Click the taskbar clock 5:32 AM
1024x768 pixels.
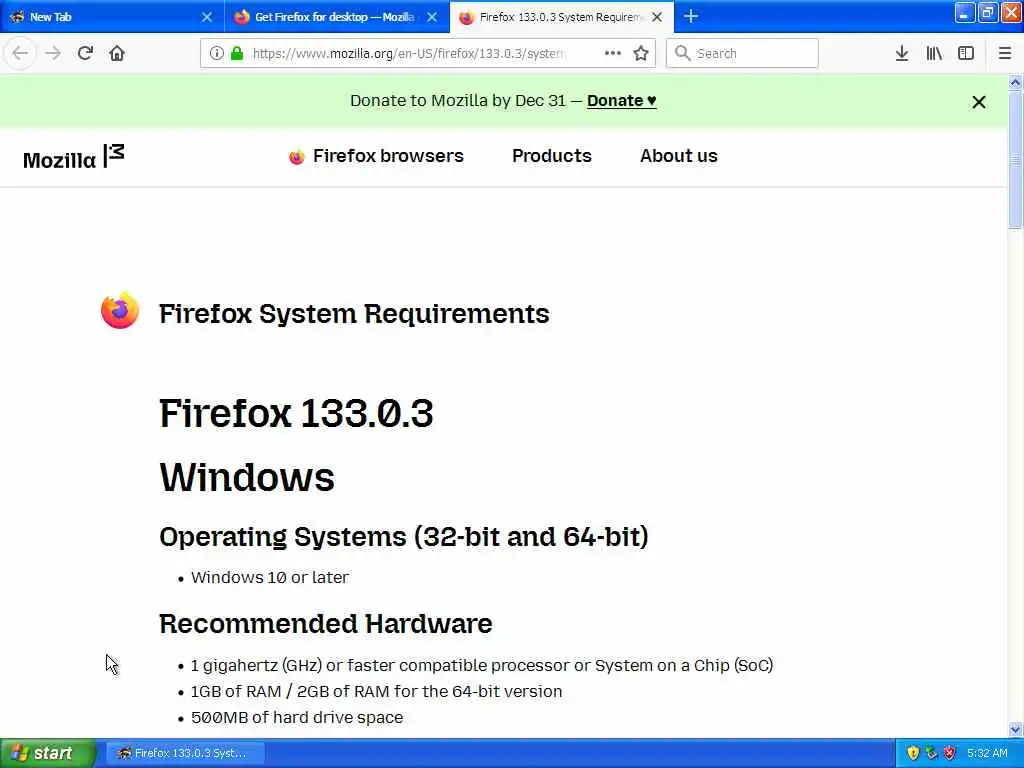[x=987, y=753]
